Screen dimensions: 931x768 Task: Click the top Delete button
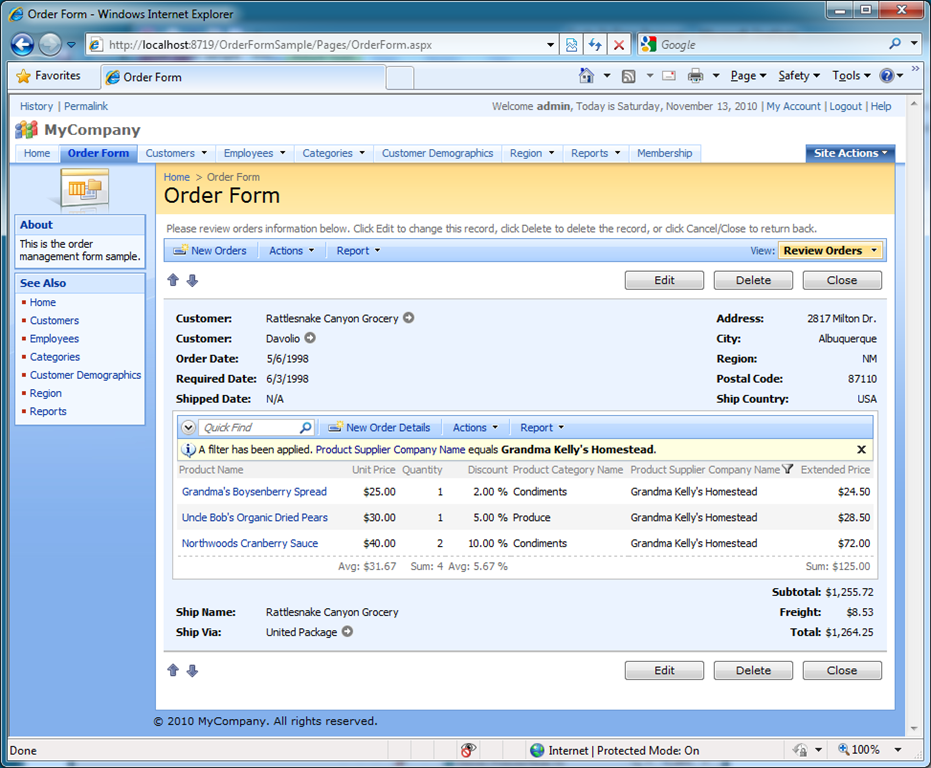click(753, 280)
